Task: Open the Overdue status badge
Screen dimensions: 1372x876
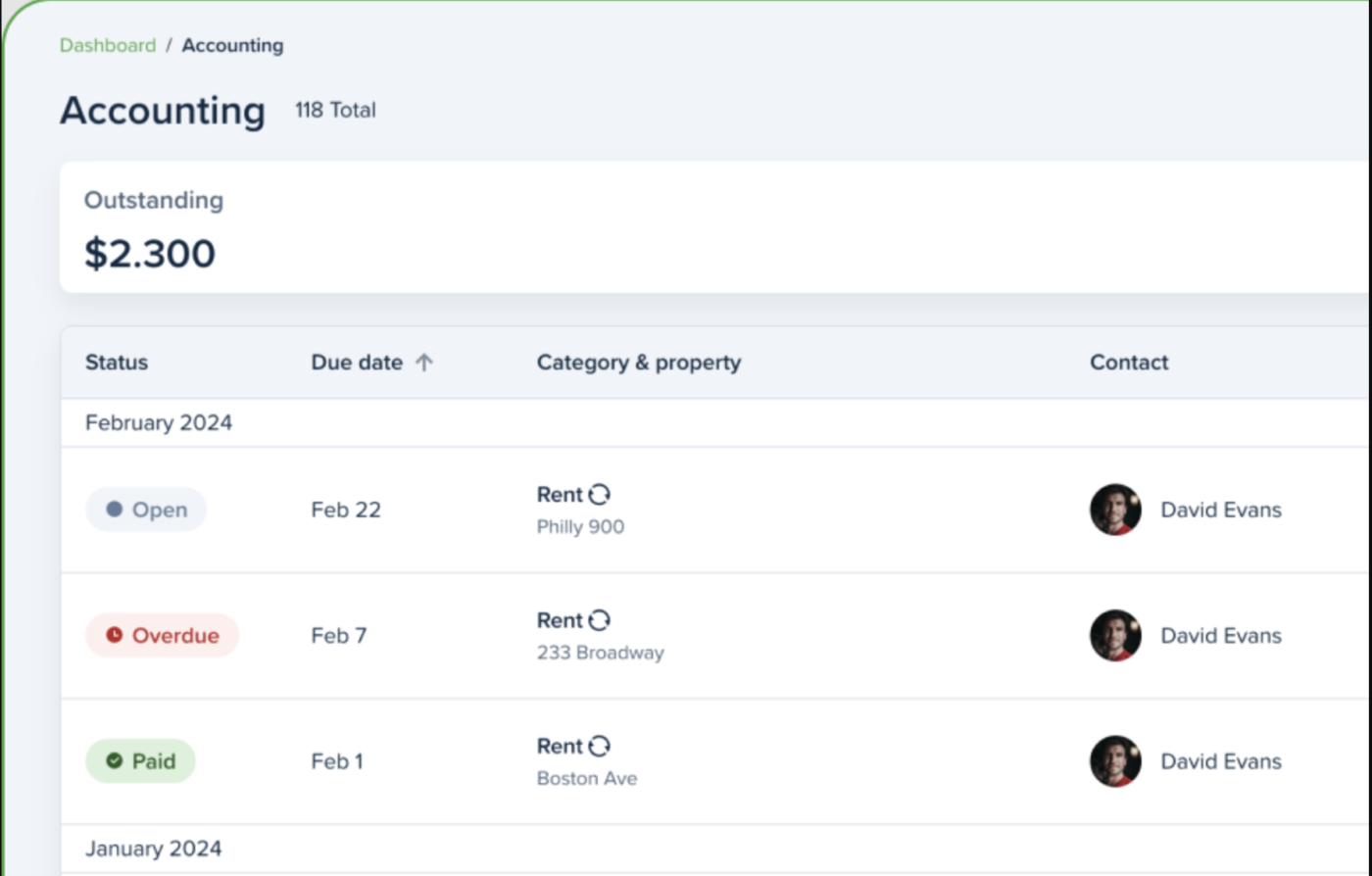Action: point(163,635)
